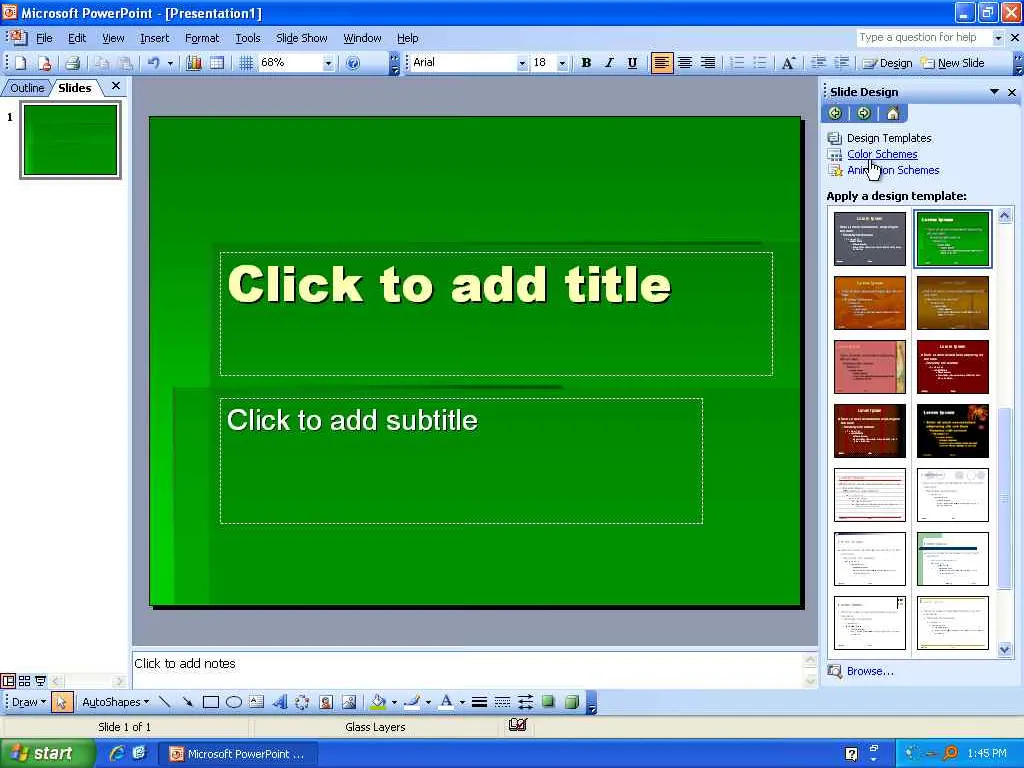
Task: Open the Slide Show menu
Action: [301, 38]
